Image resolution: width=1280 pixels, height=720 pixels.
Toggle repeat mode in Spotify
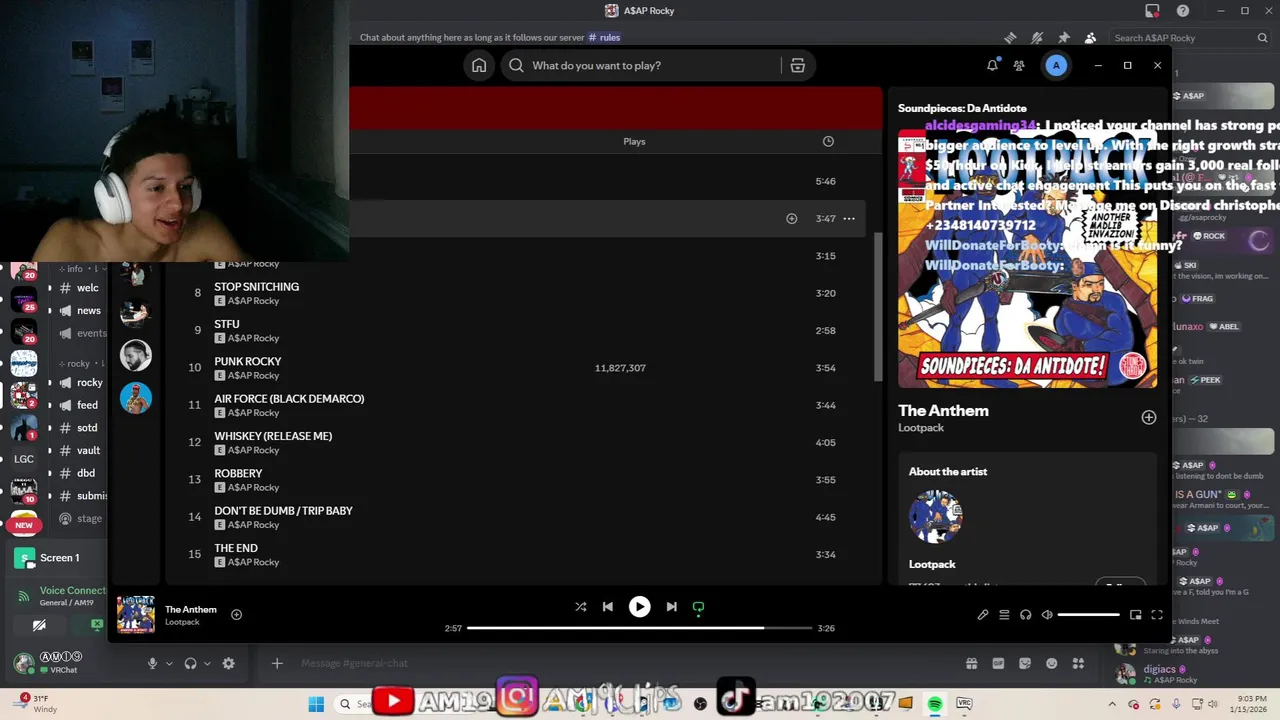(698, 607)
